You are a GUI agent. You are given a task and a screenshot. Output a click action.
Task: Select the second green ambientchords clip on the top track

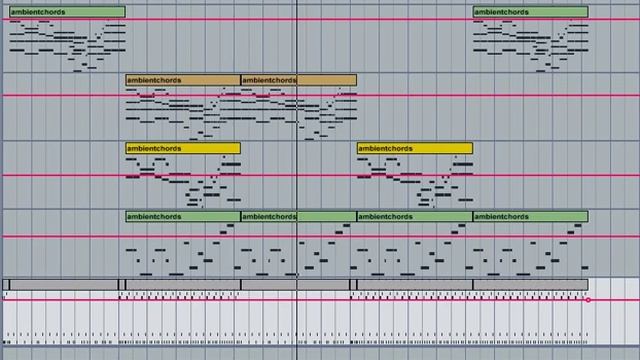coord(531,12)
